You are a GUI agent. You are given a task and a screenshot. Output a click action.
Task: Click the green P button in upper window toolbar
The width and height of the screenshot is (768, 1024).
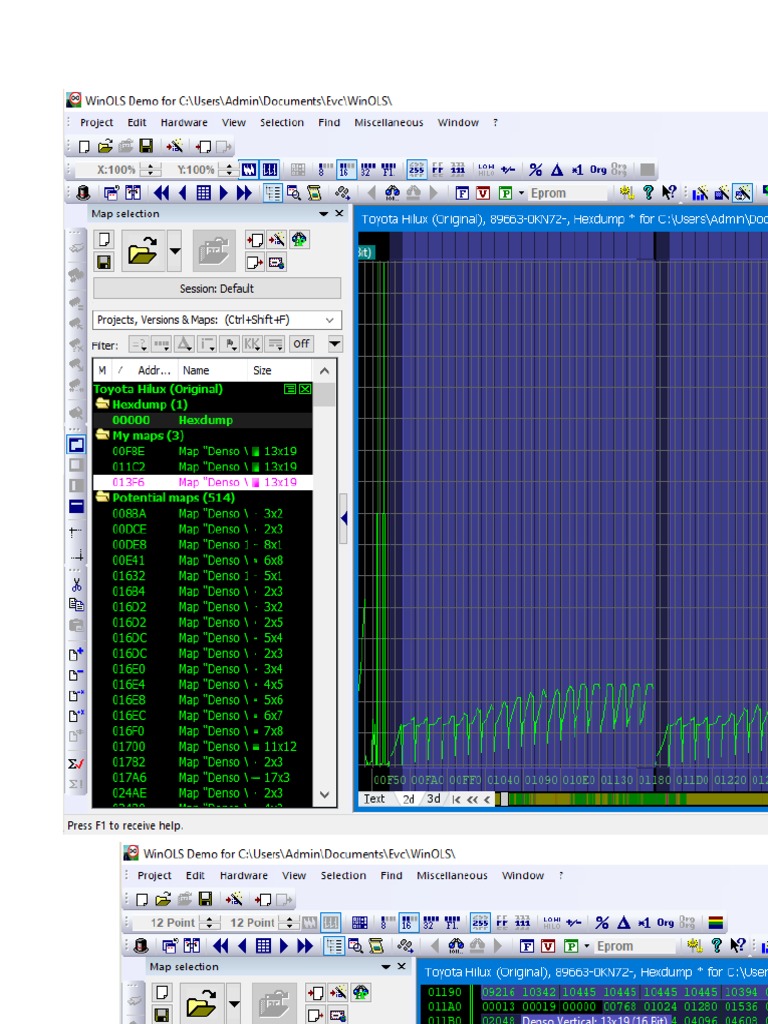click(505, 193)
